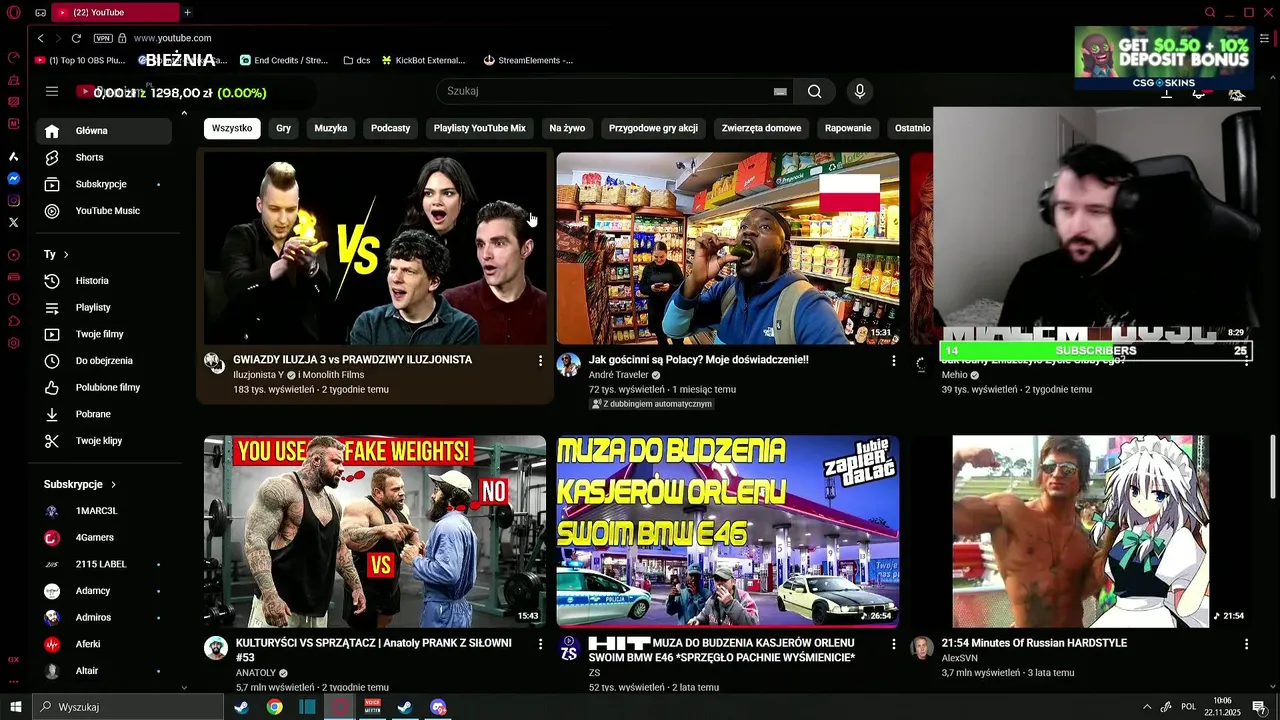This screenshot has width=1280, height=720.
Task: Open the (1) Top 10 OBS Plu... bookmark
Action: 79,60
